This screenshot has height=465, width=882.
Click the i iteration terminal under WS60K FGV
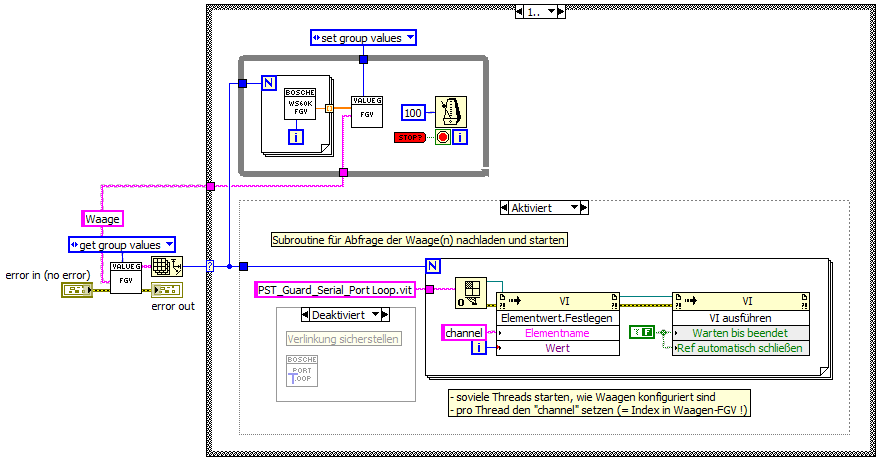pyautogui.click(x=296, y=137)
